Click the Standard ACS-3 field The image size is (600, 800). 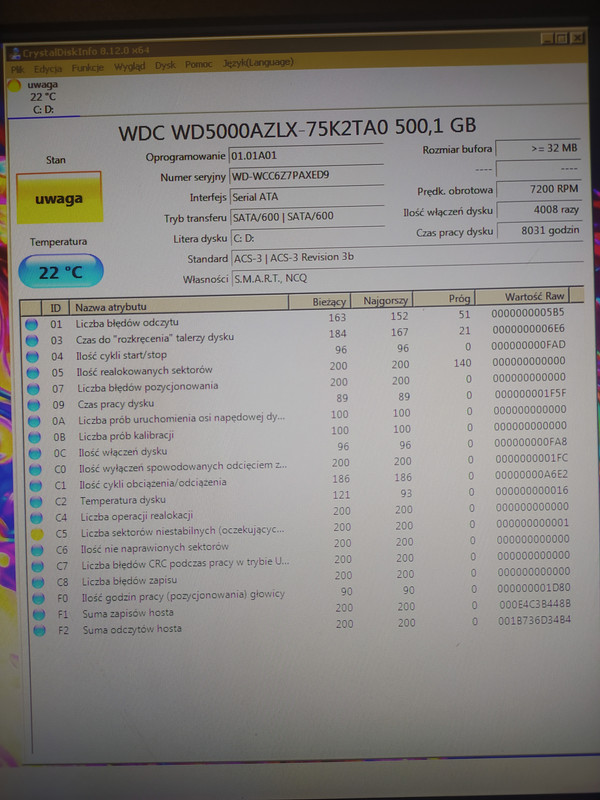407,257
